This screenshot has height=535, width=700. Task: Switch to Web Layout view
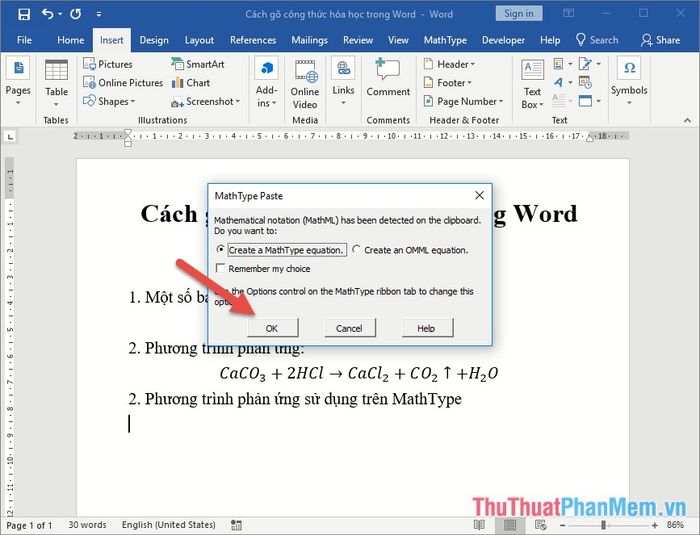pyautogui.click(x=541, y=525)
